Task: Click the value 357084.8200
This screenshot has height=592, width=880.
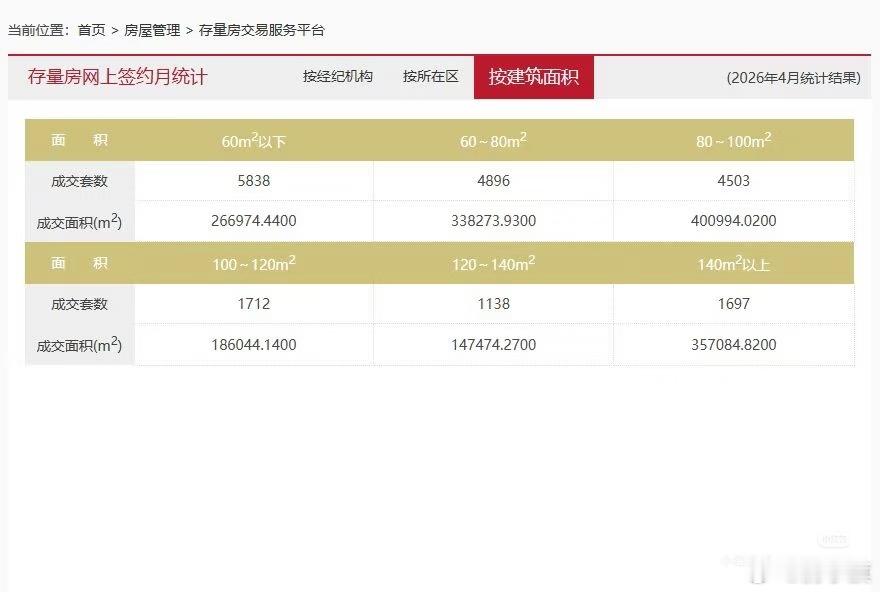Action: (734, 345)
